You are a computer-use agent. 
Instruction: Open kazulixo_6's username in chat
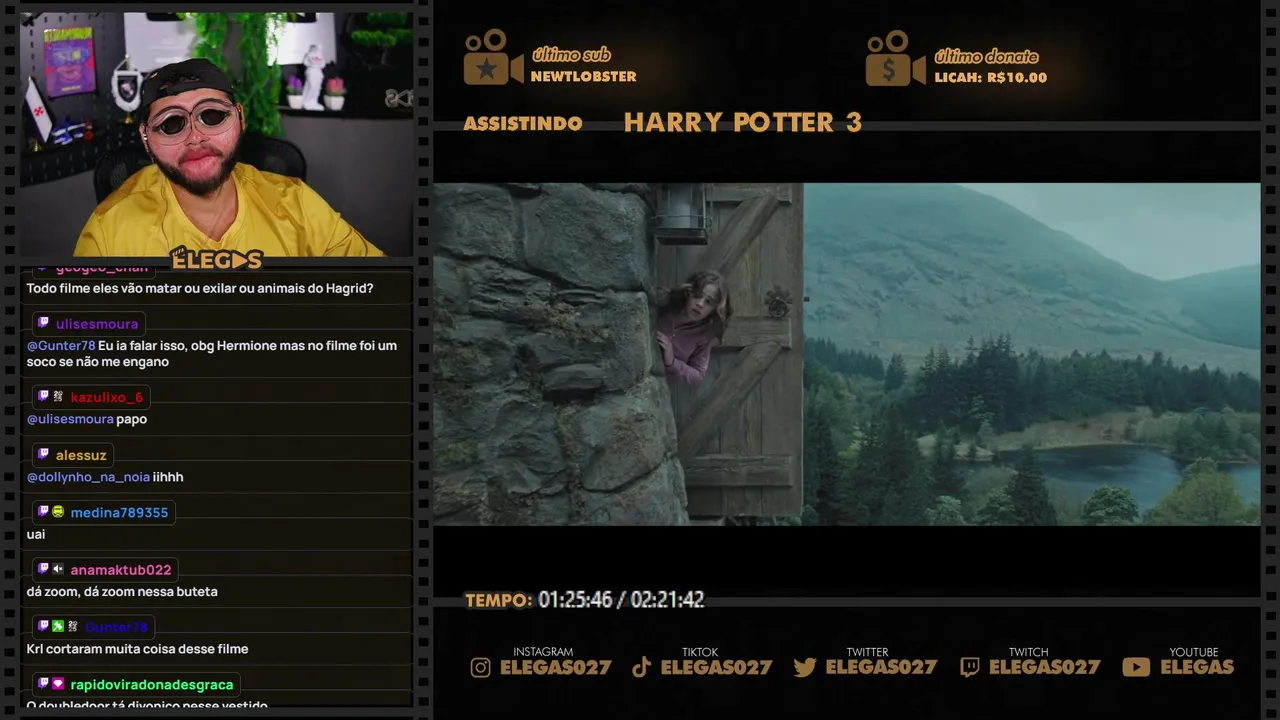107,398
